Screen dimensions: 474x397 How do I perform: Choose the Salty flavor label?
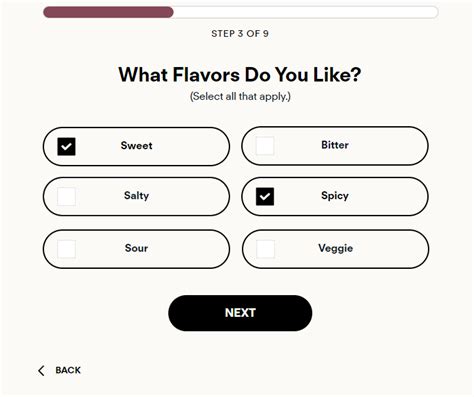136,196
